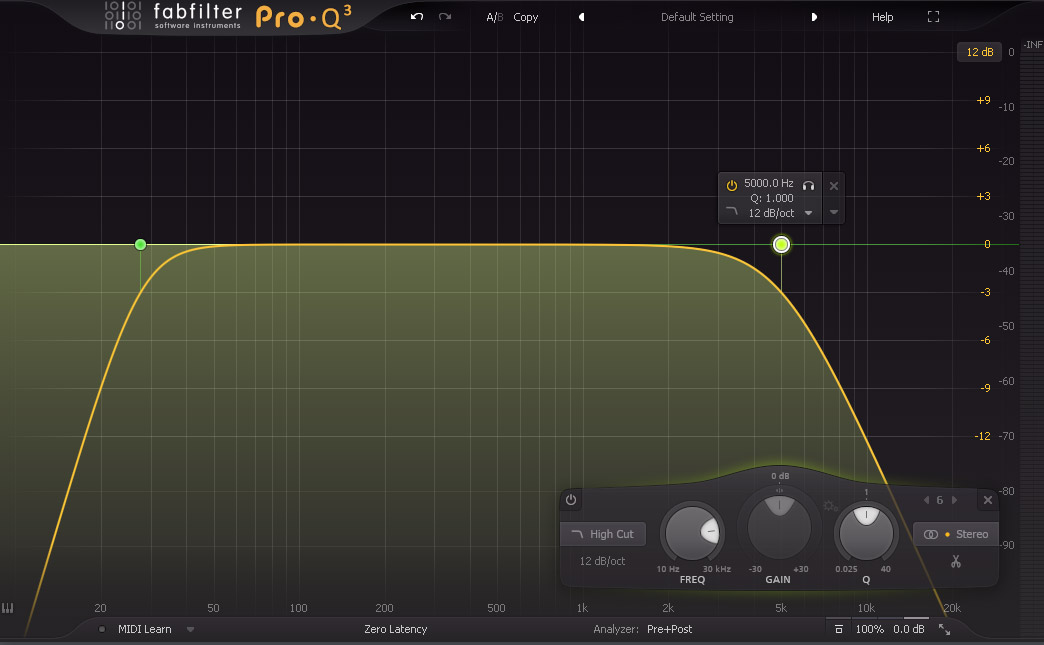Viewport: 1044px width, 645px height.
Task: Toggle full screen mode icon
Action: [x=933, y=17]
